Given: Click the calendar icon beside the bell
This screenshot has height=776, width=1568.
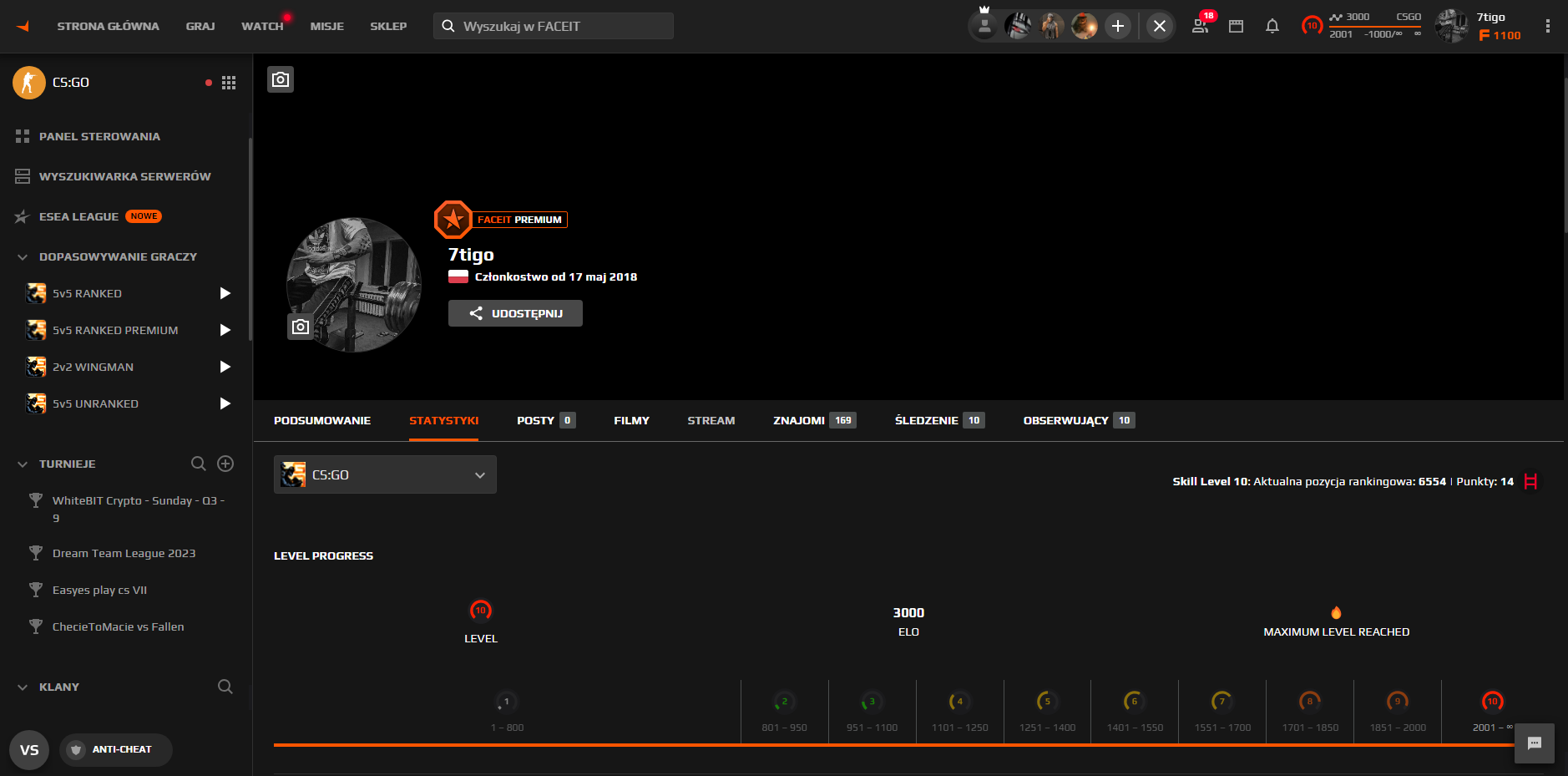Looking at the screenshot, I should 1237,26.
